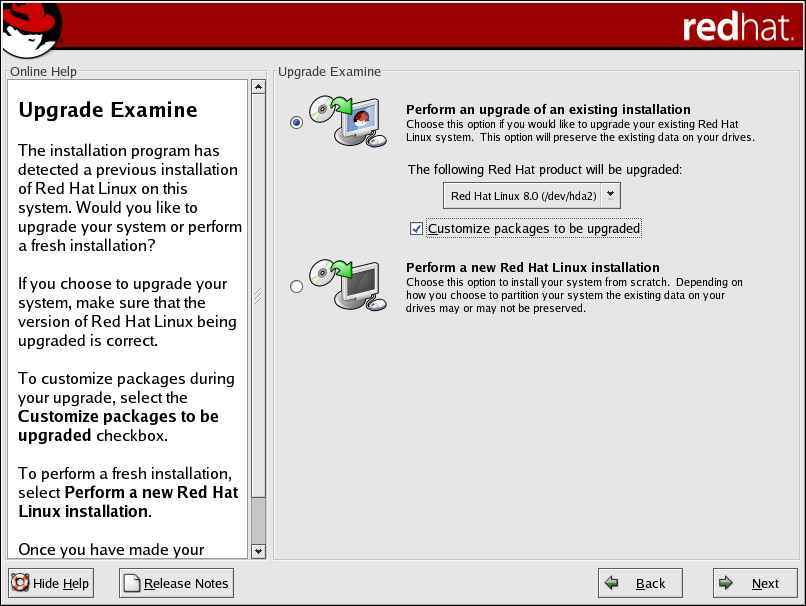Image resolution: width=806 pixels, height=606 pixels.
Task: Select the new Red Hat Linux installation radio
Action: (296, 287)
